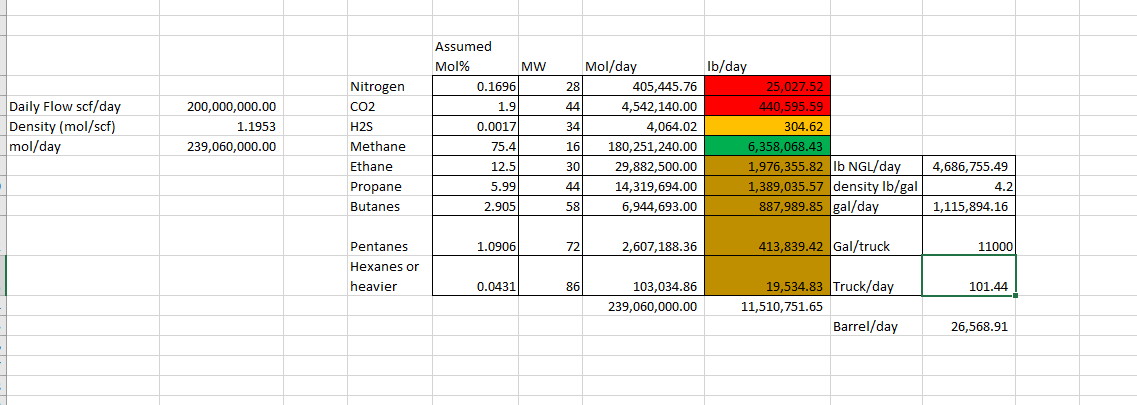
Task: Select Hexanes mol% value 0.0431
Action: [x=476, y=275]
